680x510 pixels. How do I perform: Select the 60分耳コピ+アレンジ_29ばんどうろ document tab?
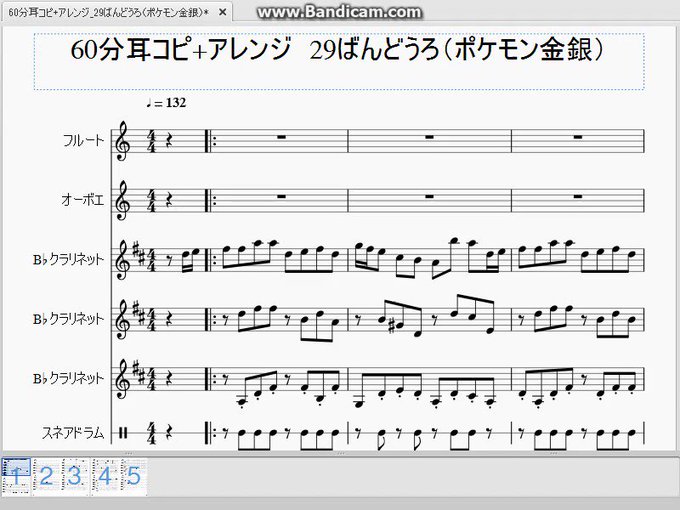[x=117, y=12]
